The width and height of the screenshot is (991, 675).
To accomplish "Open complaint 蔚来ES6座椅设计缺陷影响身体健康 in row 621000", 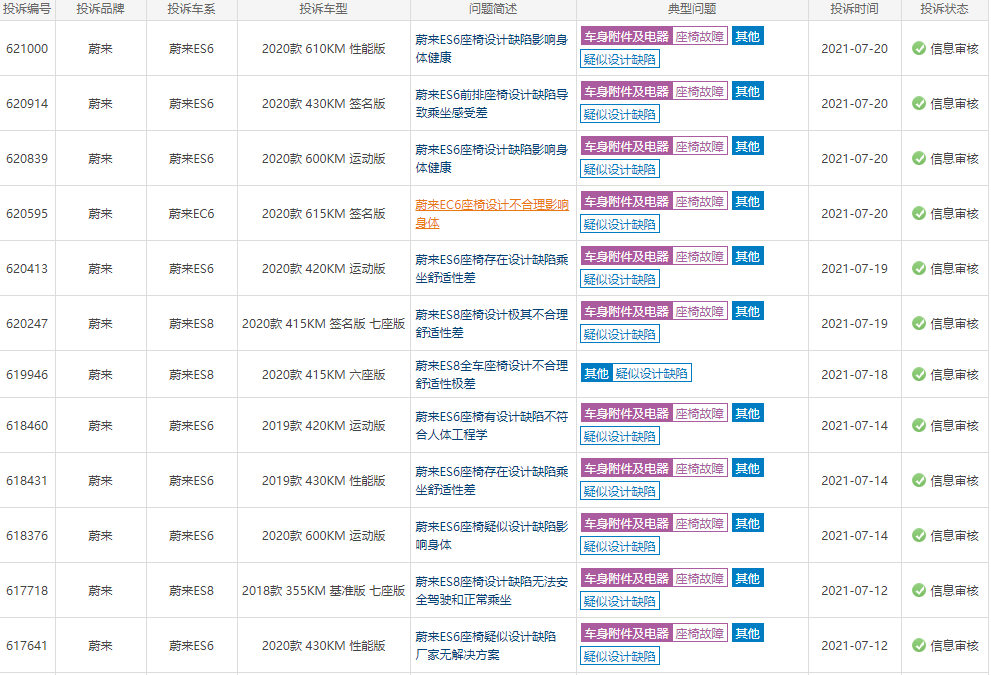I will tap(492, 49).
